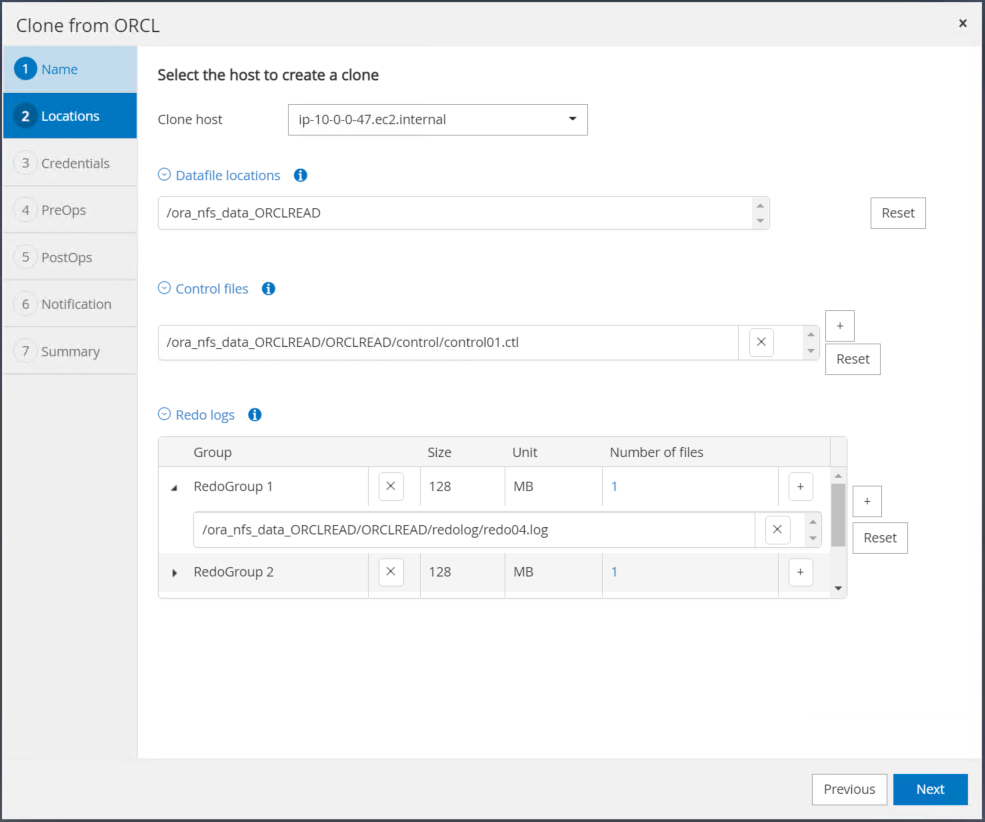Remove the redo04.log file entry
This screenshot has height=822, width=985.
tap(777, 530)
